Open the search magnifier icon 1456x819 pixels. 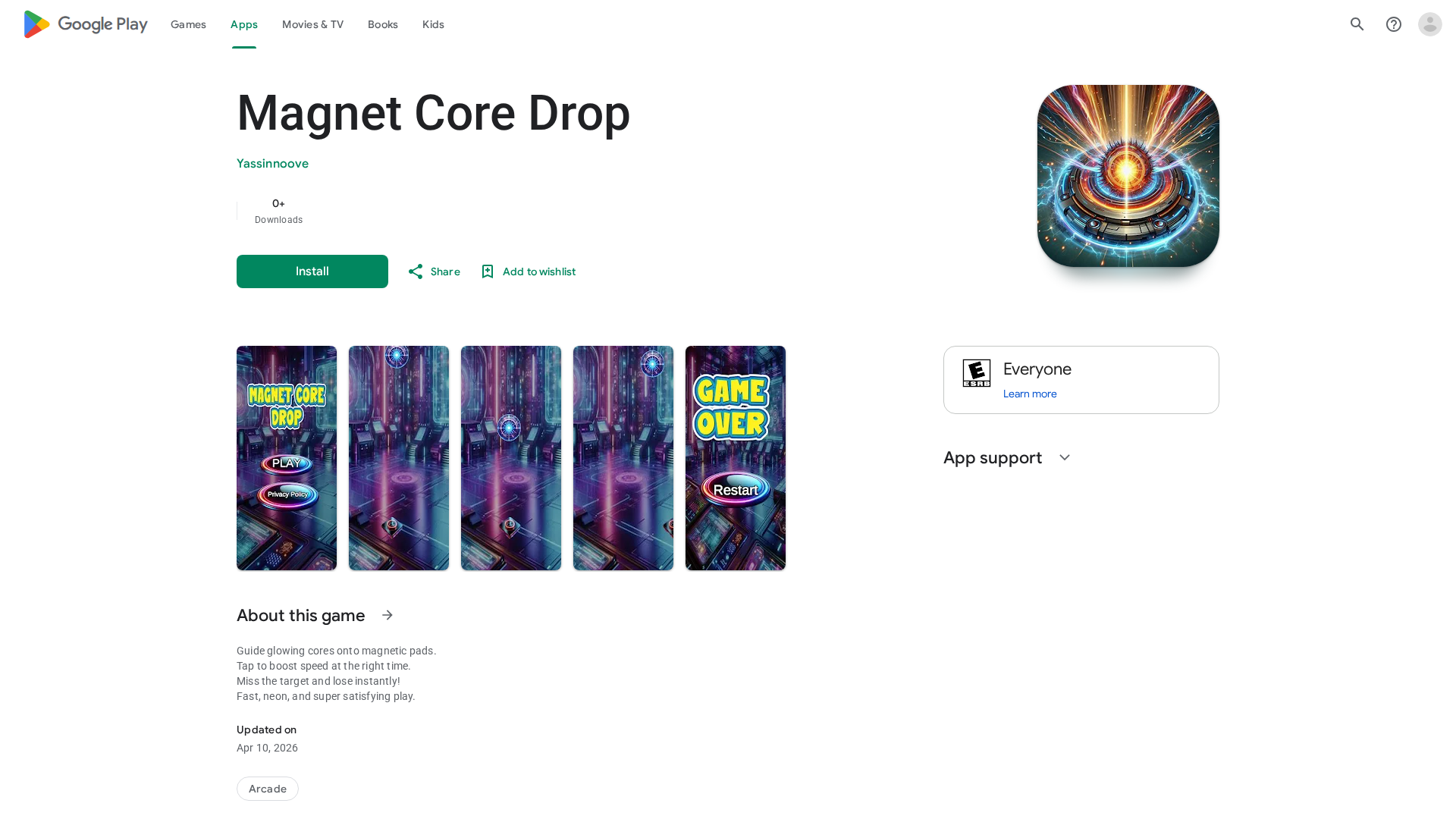pyautogui.click(x=1357, y=24)
